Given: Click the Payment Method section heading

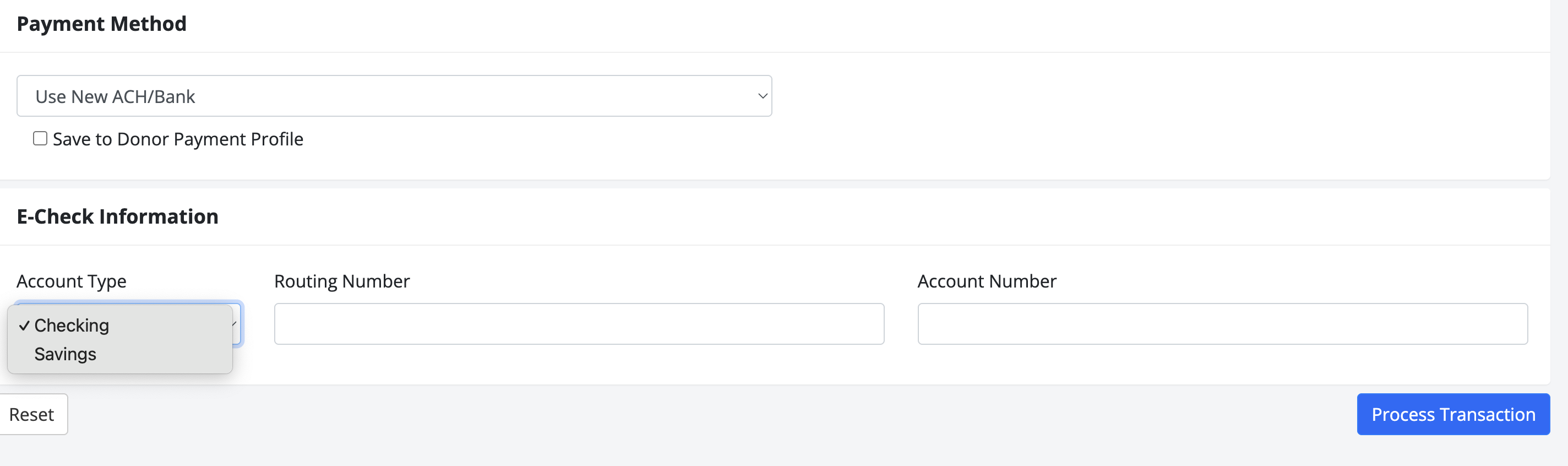Looking at the screenshot, I should pos(102,24).
